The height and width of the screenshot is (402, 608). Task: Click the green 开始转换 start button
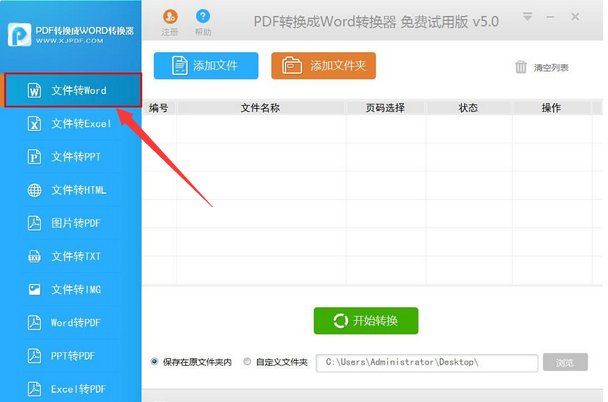[366, 321]
